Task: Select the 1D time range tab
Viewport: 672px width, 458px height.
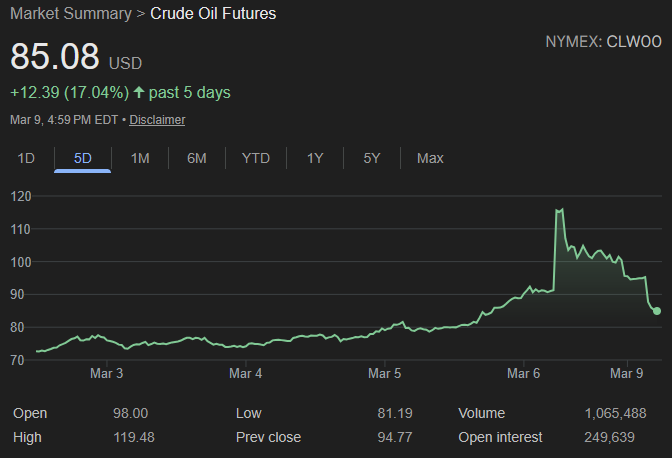Action: point(26,158)
